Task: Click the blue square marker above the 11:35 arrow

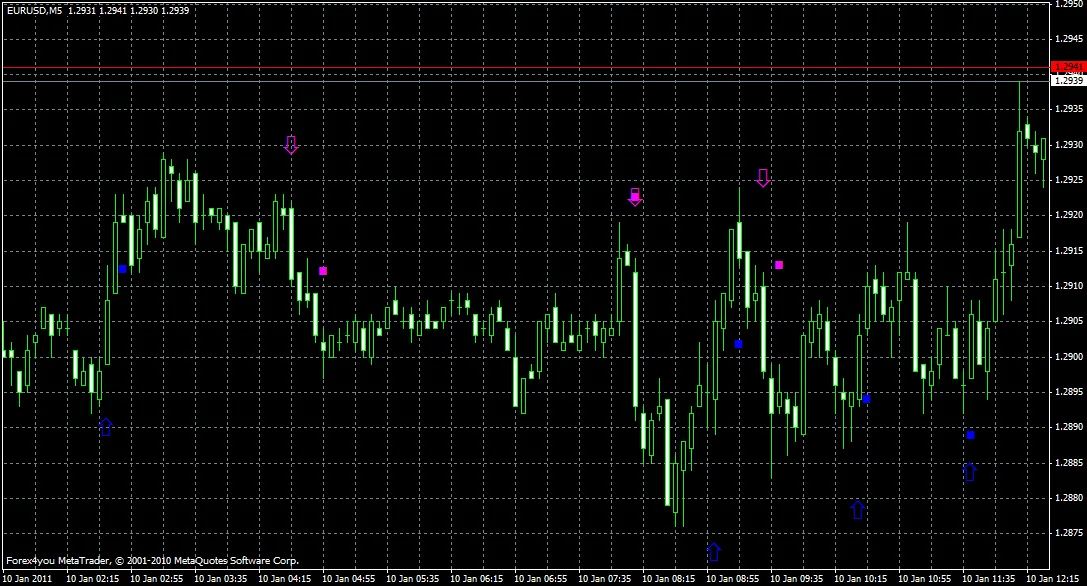Action: coord(971,435)
